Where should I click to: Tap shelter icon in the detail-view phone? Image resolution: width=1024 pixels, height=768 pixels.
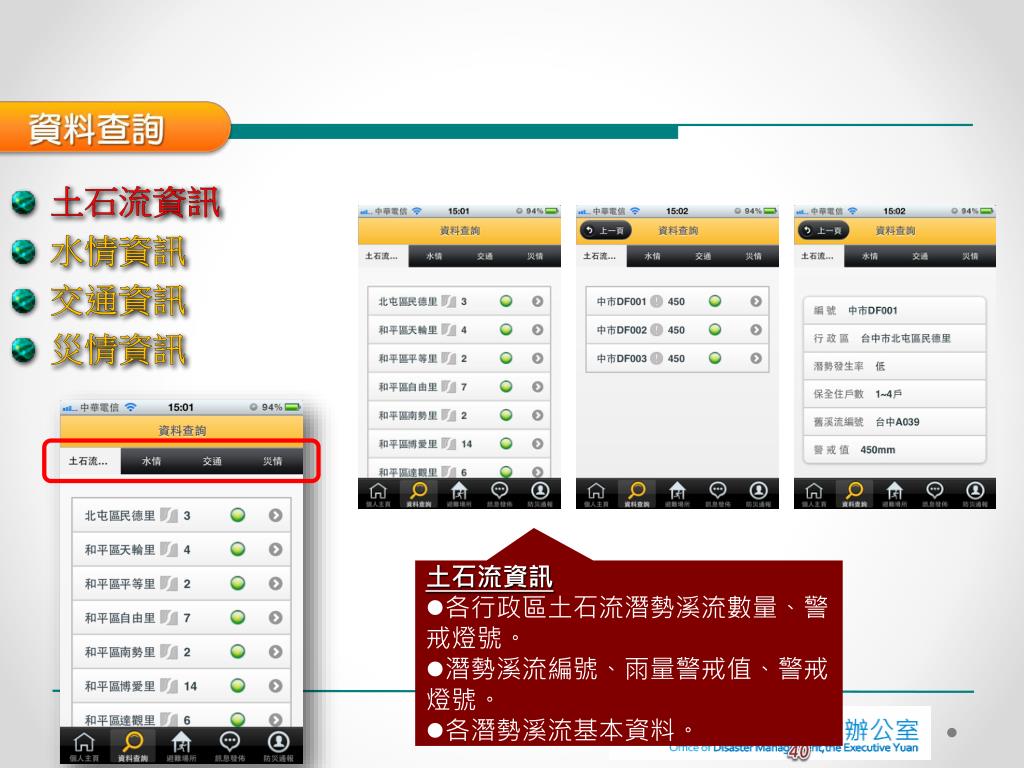[x=895, y=493]
